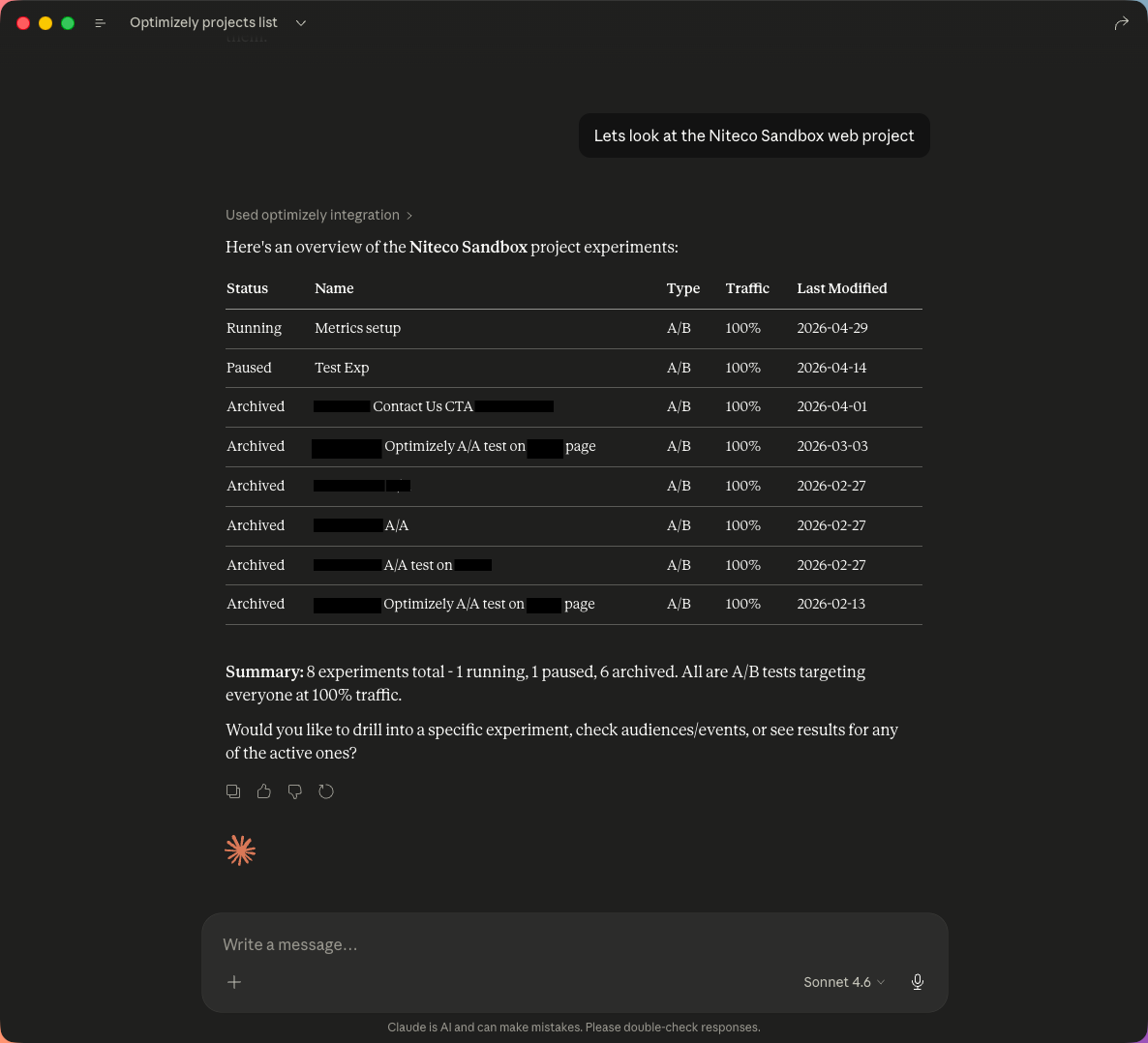Viewport: 1148px width, 1043px height.
Task: Select the Running status cell
Action: tap(254, 328)
